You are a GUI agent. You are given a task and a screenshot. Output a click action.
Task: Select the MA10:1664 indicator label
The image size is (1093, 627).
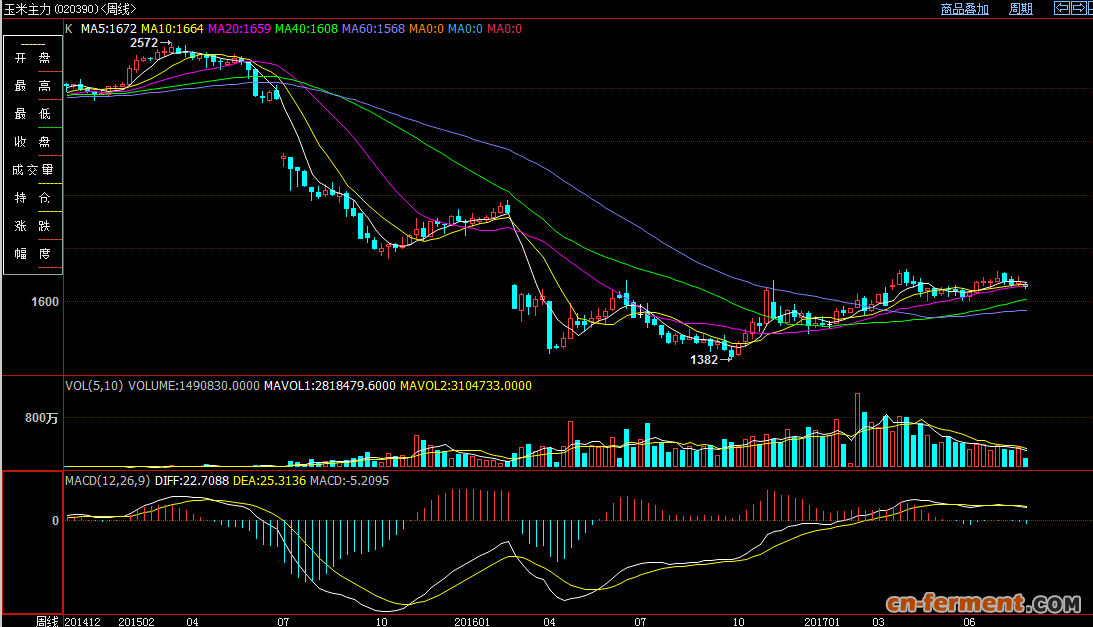(172, 29)
